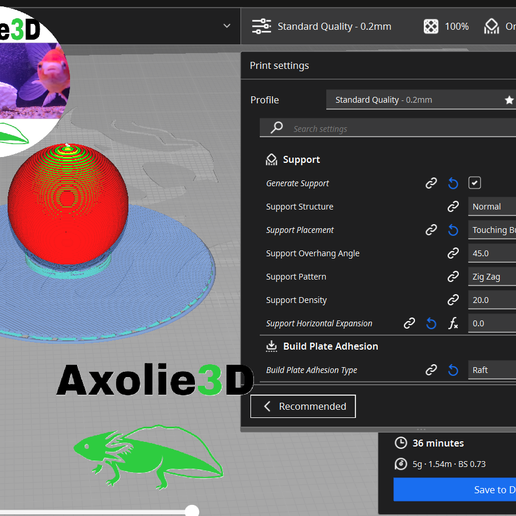This screenshot has height=516, width=516.
Task: Click the 5g · 1.54m material estimate
Action: coord(449,464)
